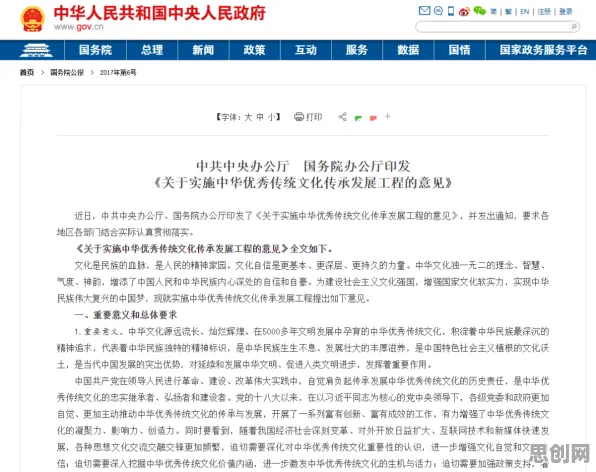
Task: Click the heading 一、重要意义和总体要求
Action: pos(126,315)
